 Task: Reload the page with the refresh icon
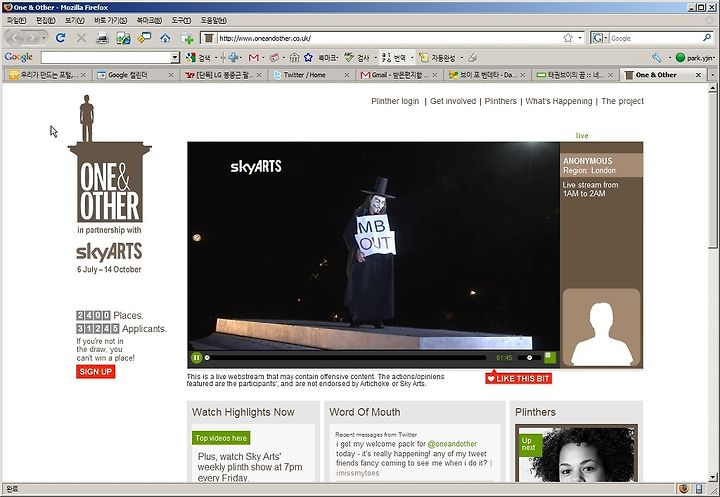(x=60, y=38)
